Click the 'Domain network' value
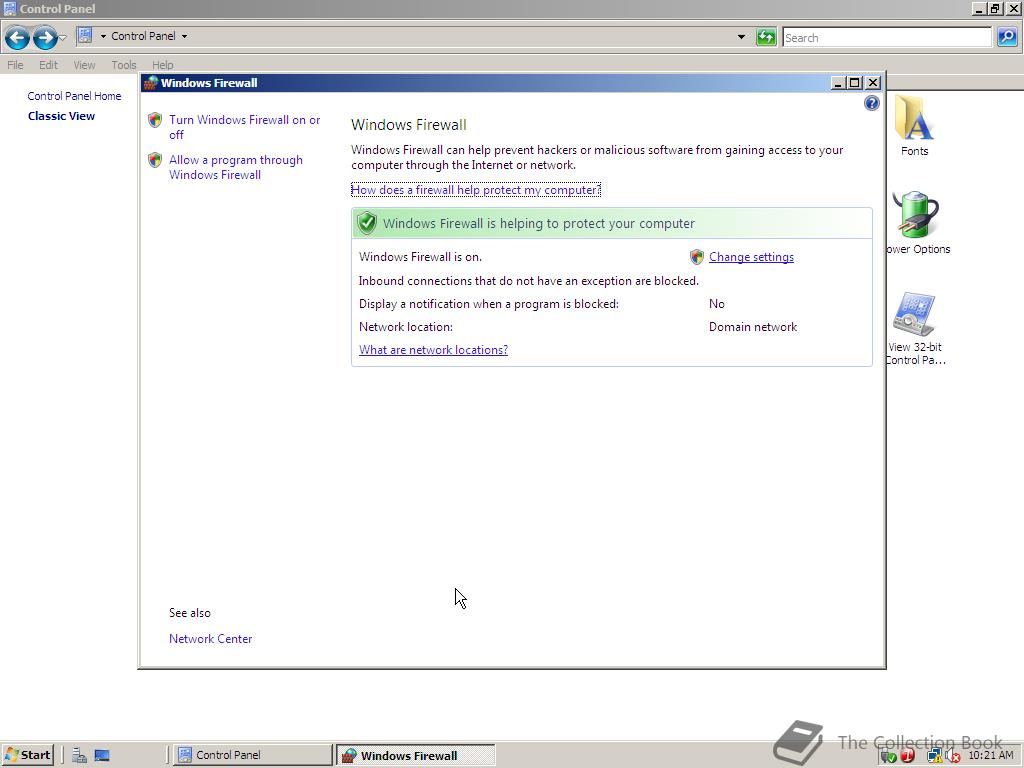 point(753,327)
